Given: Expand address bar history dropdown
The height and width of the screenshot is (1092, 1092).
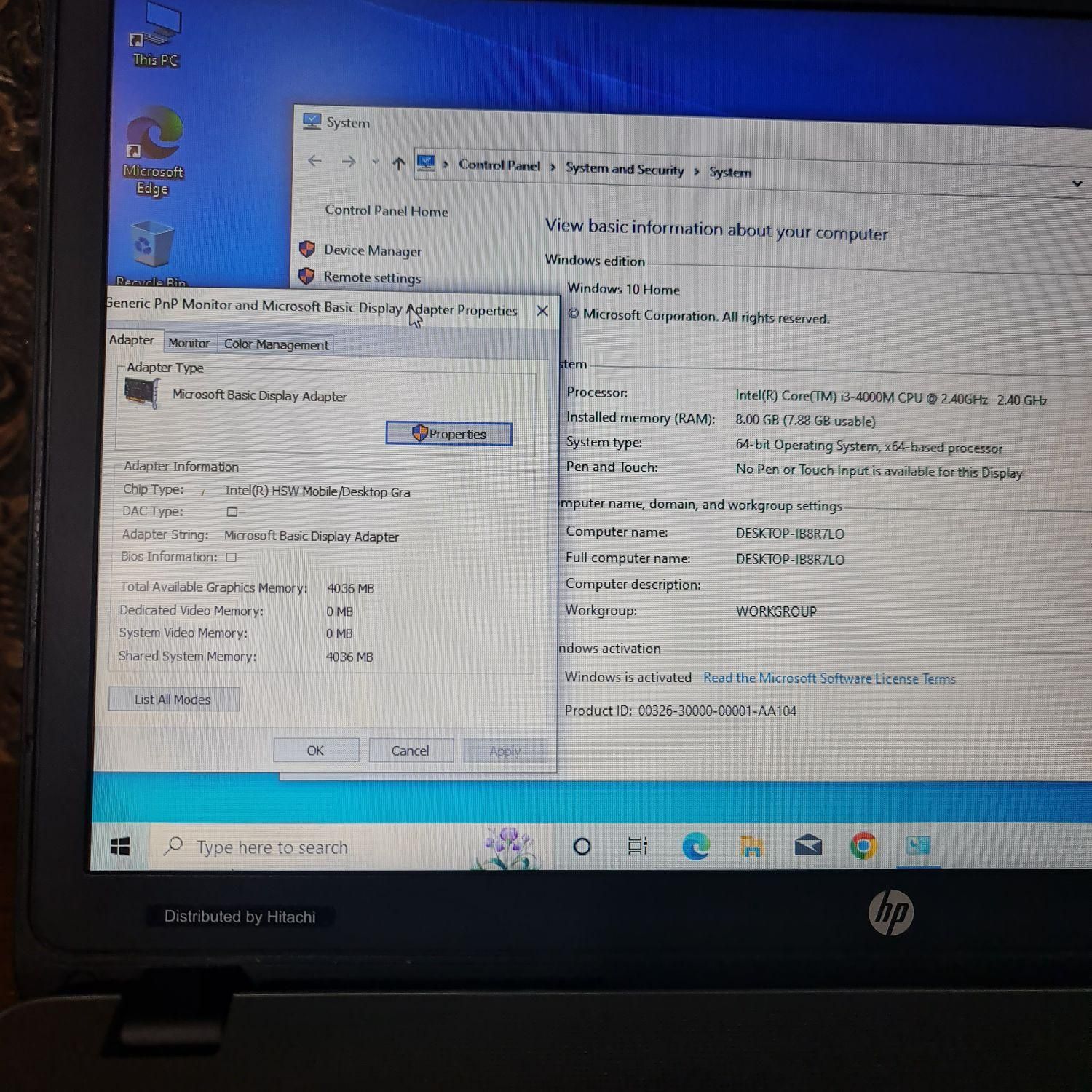Looking at the screenshot, I should pos(1077,183).
